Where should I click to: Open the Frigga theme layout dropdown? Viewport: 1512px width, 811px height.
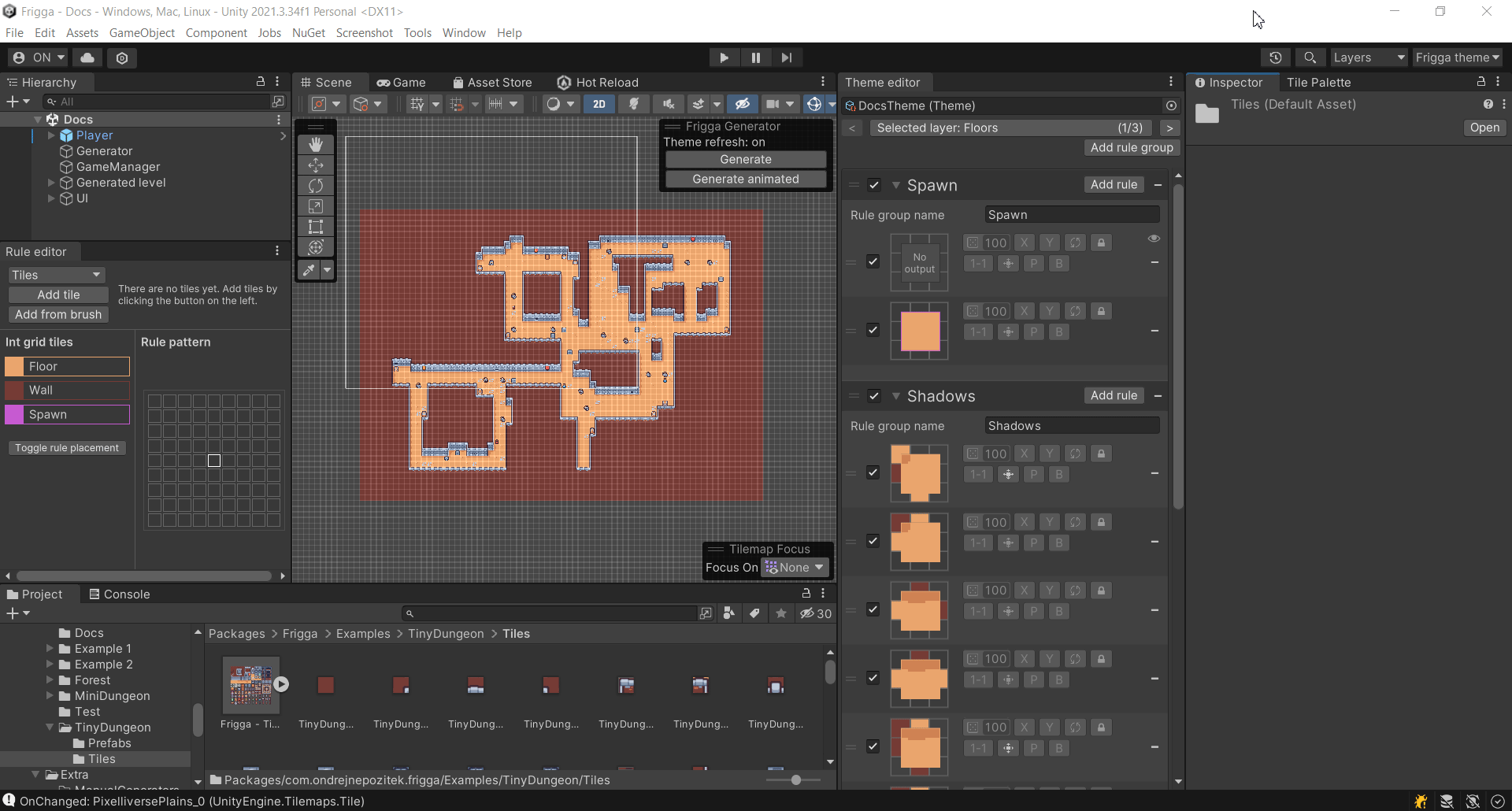(1457, 57)
